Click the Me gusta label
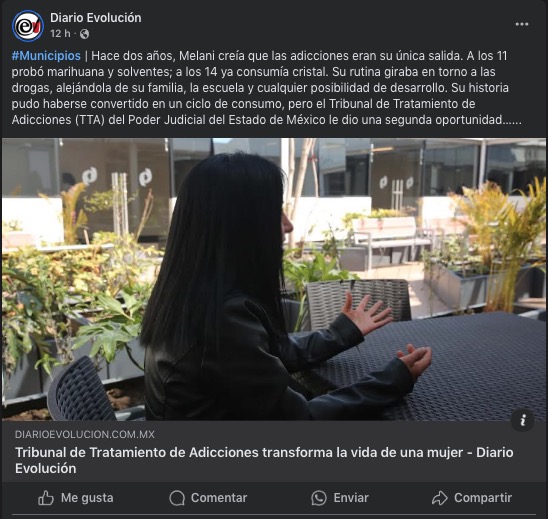 (87, 498)
